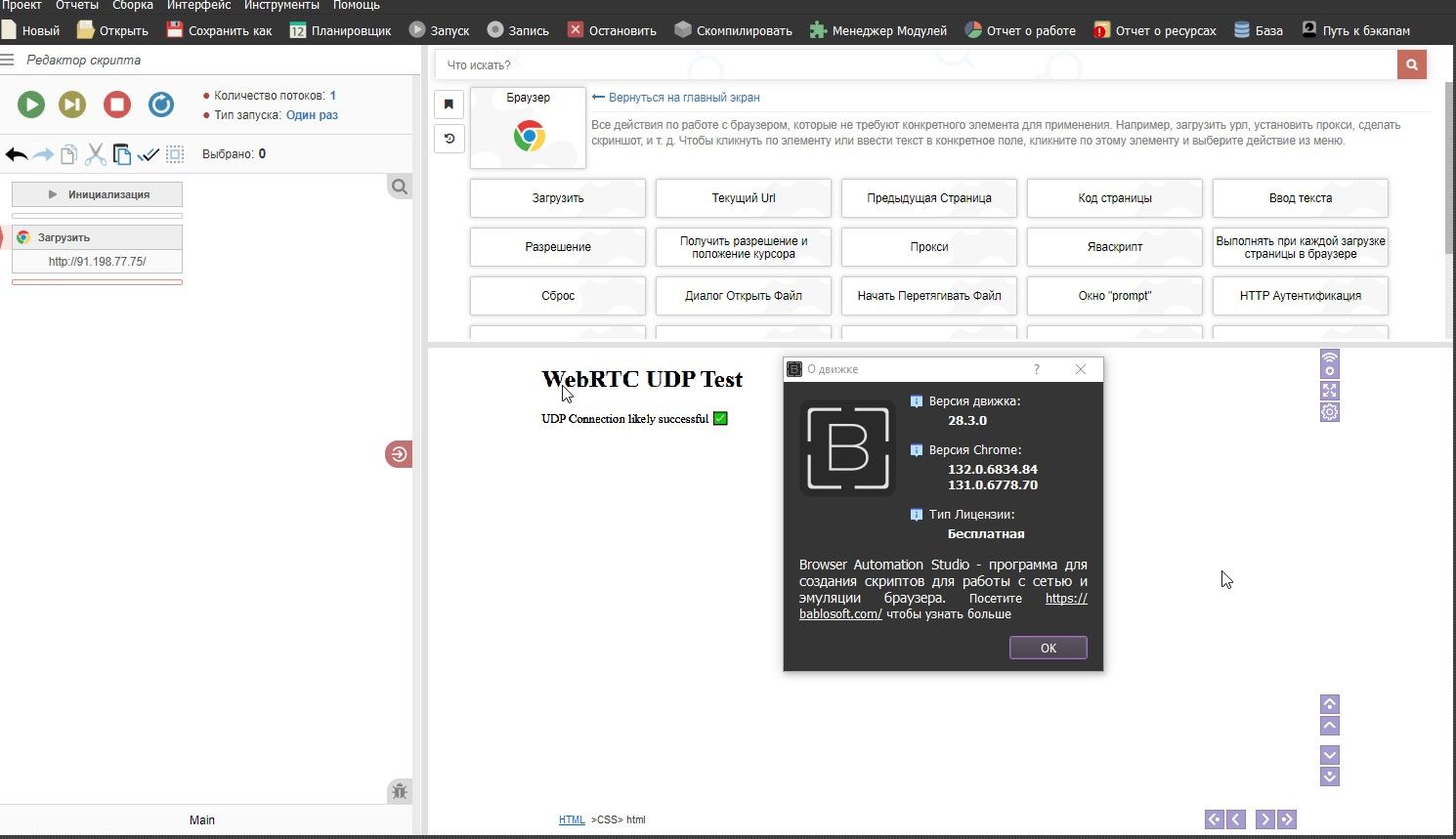Click the Что искать? search field
The width and height of the screenshot is (1456, 839).
(916, 65)
